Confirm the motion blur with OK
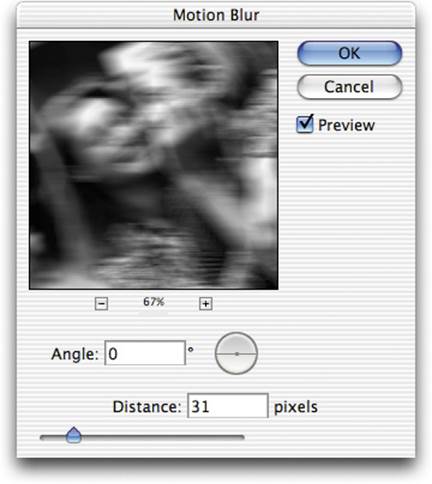The width and height of the screenshot is (432, 484). coord(349,53)
